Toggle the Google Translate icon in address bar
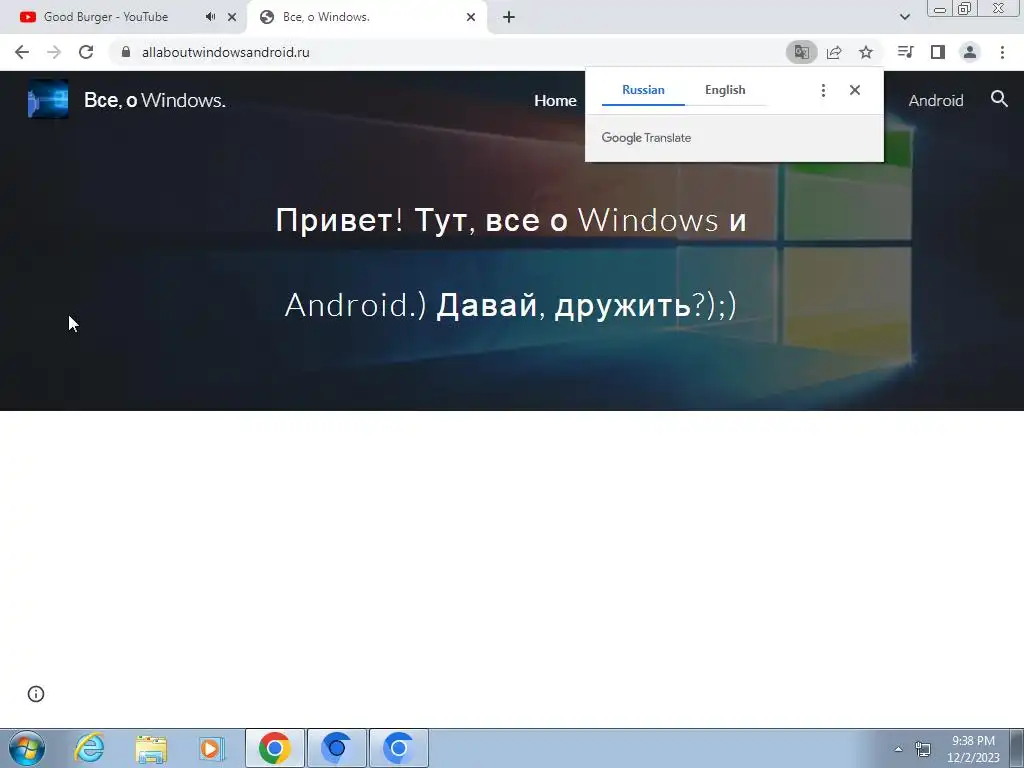The height and width of the screenshot is (768, 1024). click(801, 52)
